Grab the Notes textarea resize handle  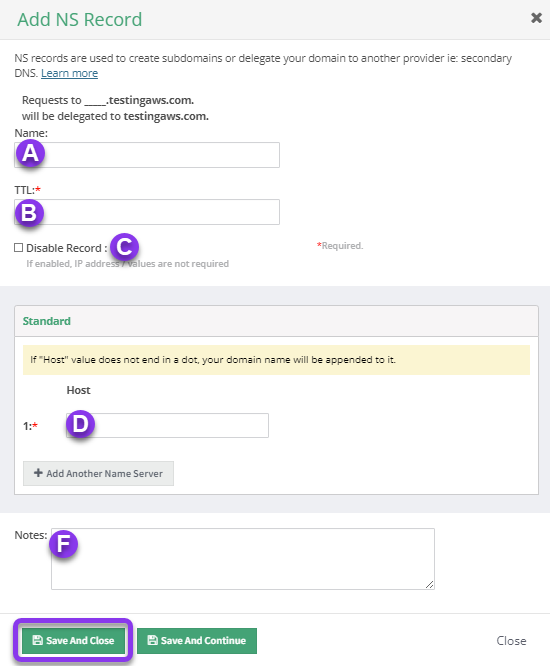click(429, 584)
